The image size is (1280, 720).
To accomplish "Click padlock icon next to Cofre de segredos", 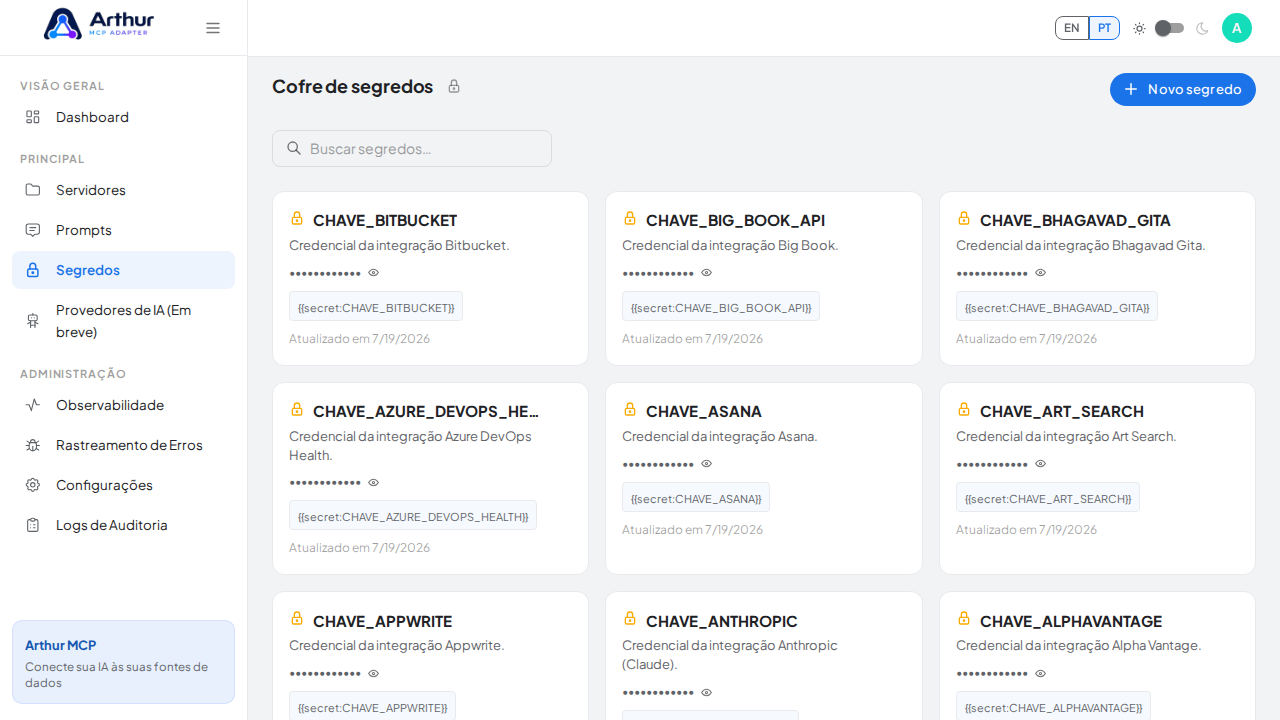I will click(454, 86).
